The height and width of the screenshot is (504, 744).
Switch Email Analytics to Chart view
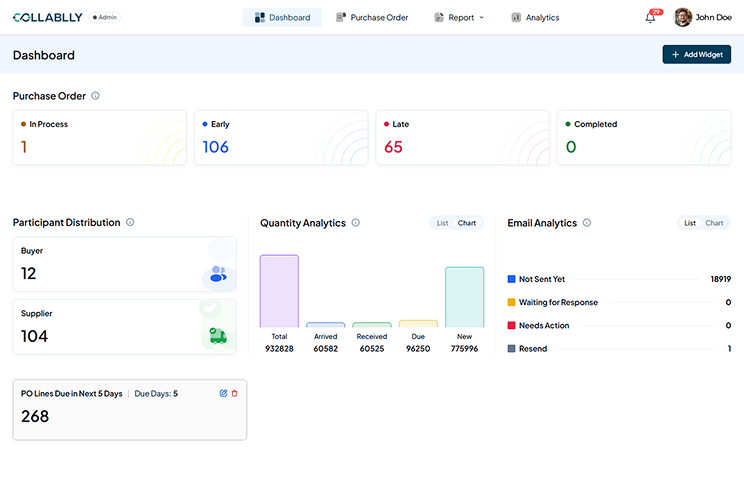(714, 223)
